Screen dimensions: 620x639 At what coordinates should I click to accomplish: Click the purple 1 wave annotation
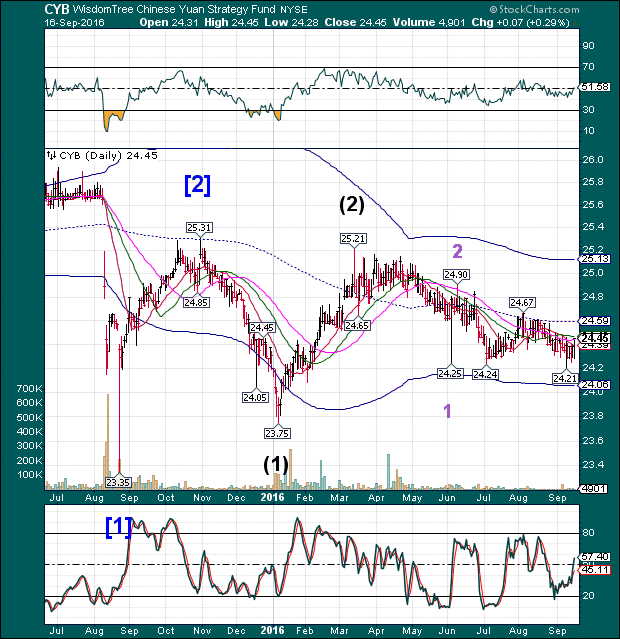tap(447, 411)
